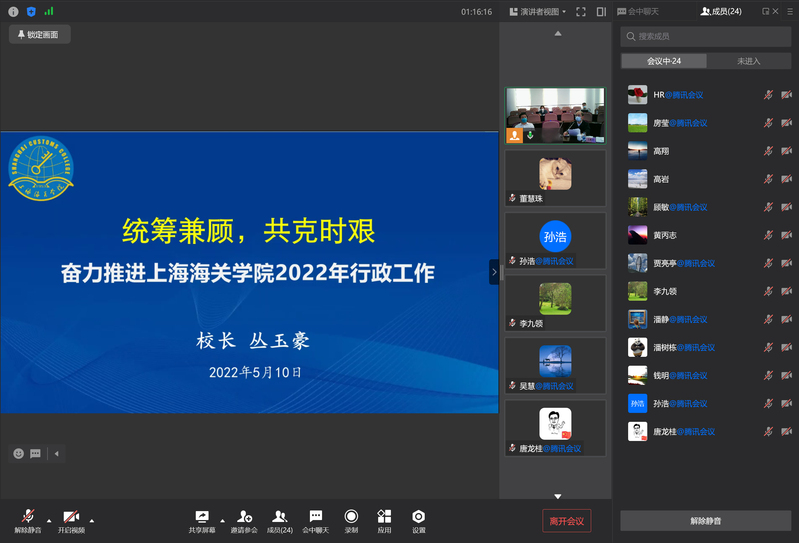This screenshot has height=543, width=799.
Task: Select 董慧珠 participant tile
Action: click(555, 178)
